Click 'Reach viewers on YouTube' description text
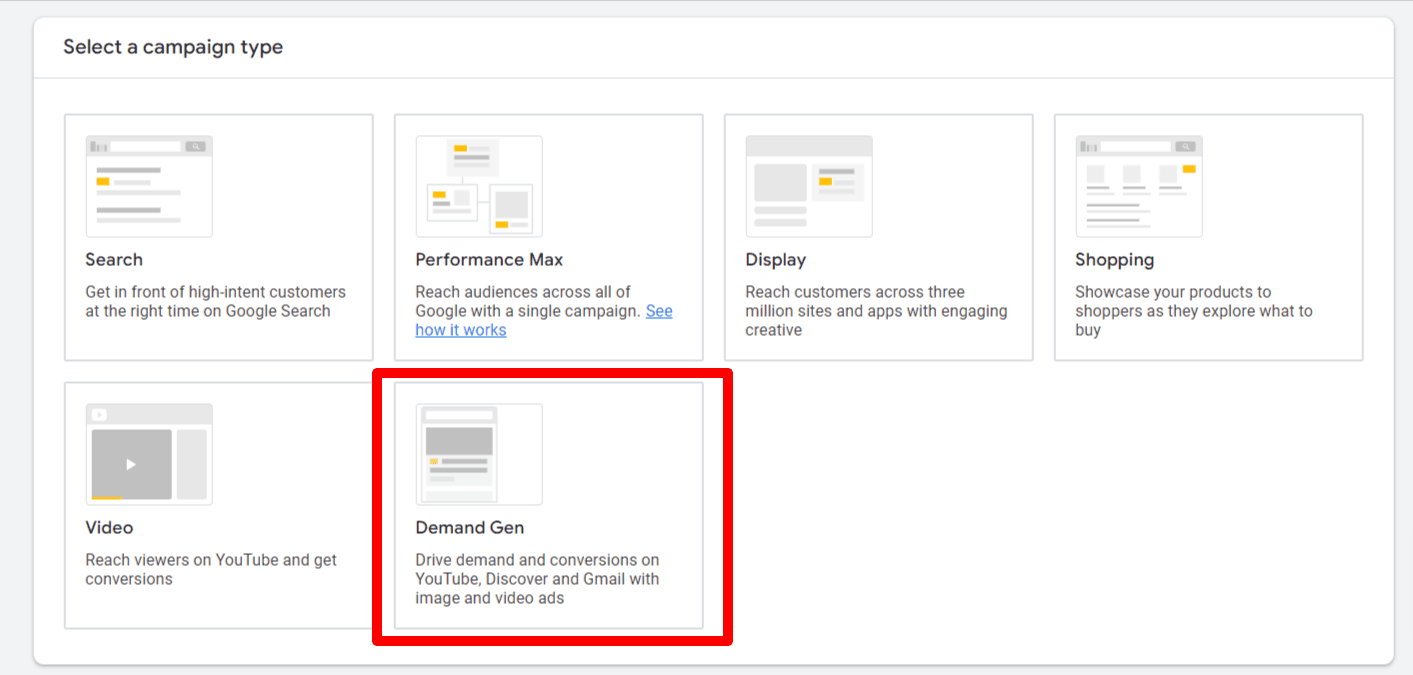This screenshot has width=1413, height=675. (211, 569)
